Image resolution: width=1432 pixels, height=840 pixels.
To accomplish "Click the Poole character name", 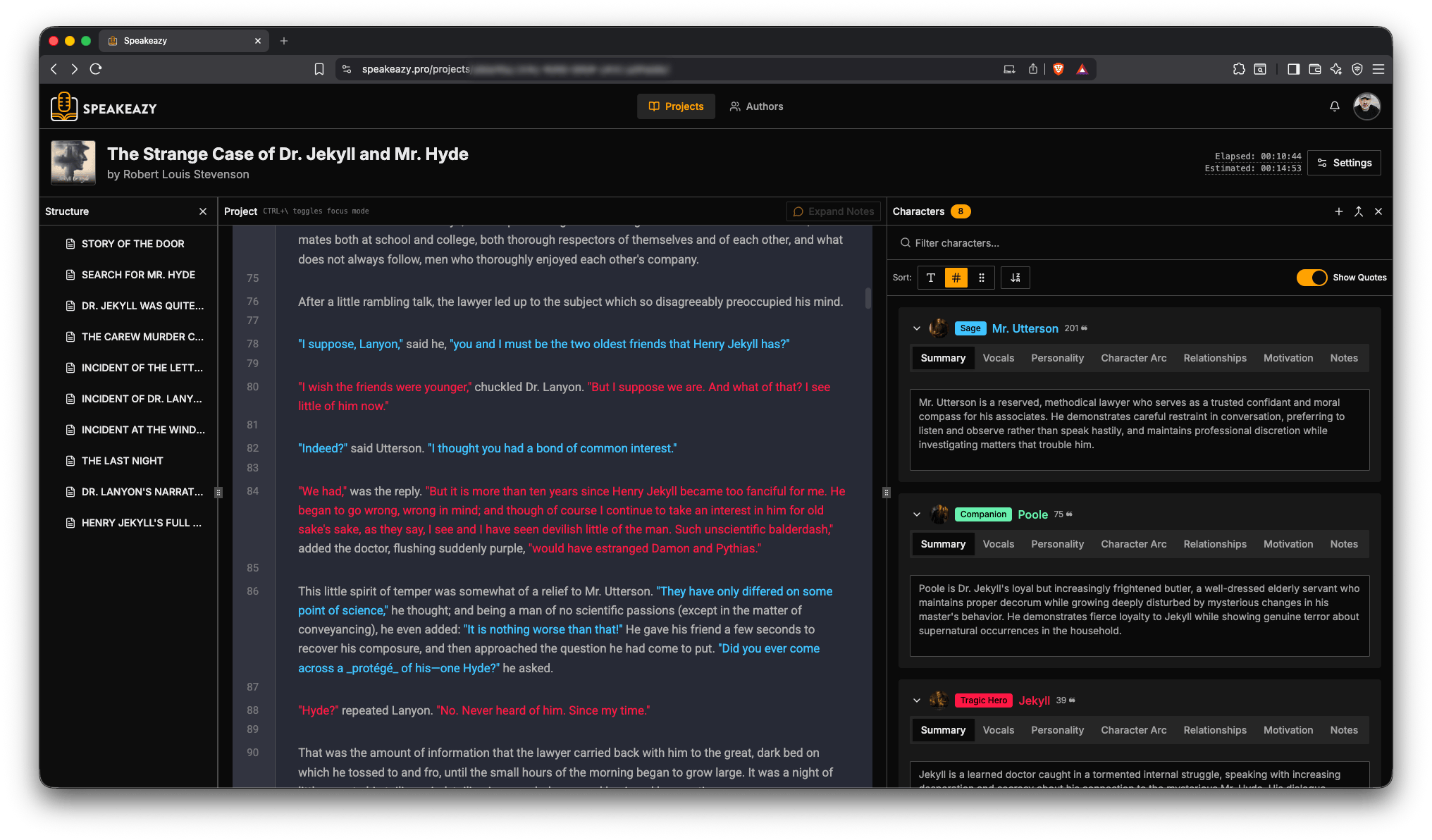I will point(1032,514).
